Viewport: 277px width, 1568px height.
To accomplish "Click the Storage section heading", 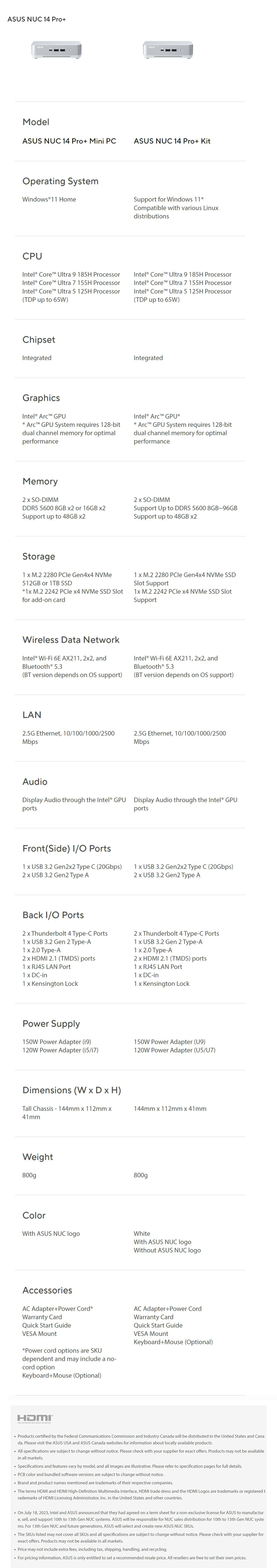I will click(39, 557).
